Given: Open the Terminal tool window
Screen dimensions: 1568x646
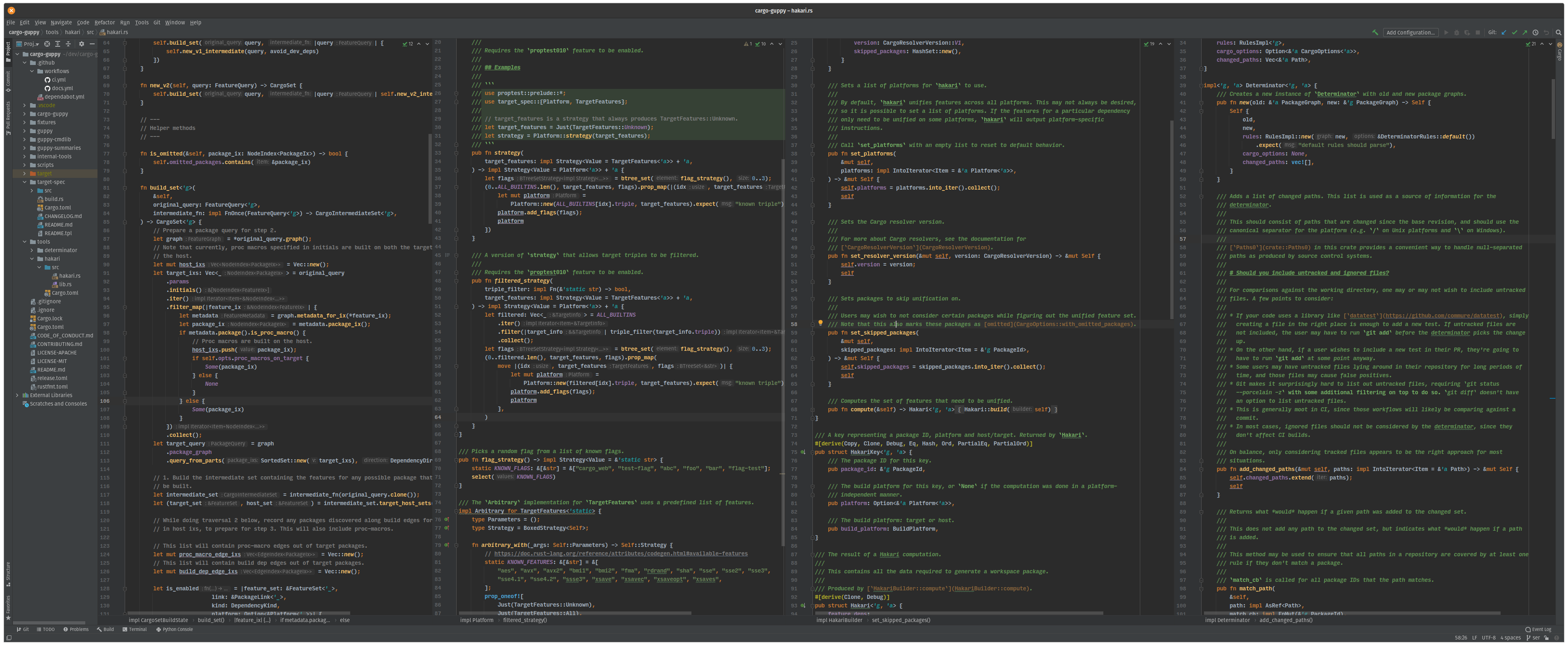Looking at the screenshot, I should tap(136, 630).
